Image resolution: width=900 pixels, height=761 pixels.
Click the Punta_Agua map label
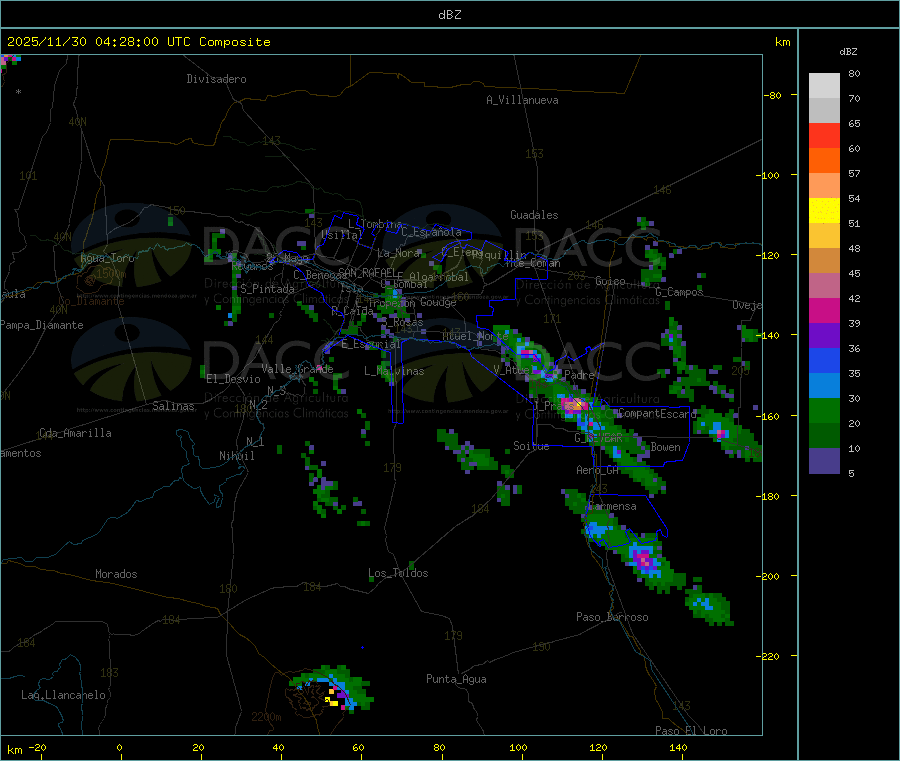[x=456, y=679]
